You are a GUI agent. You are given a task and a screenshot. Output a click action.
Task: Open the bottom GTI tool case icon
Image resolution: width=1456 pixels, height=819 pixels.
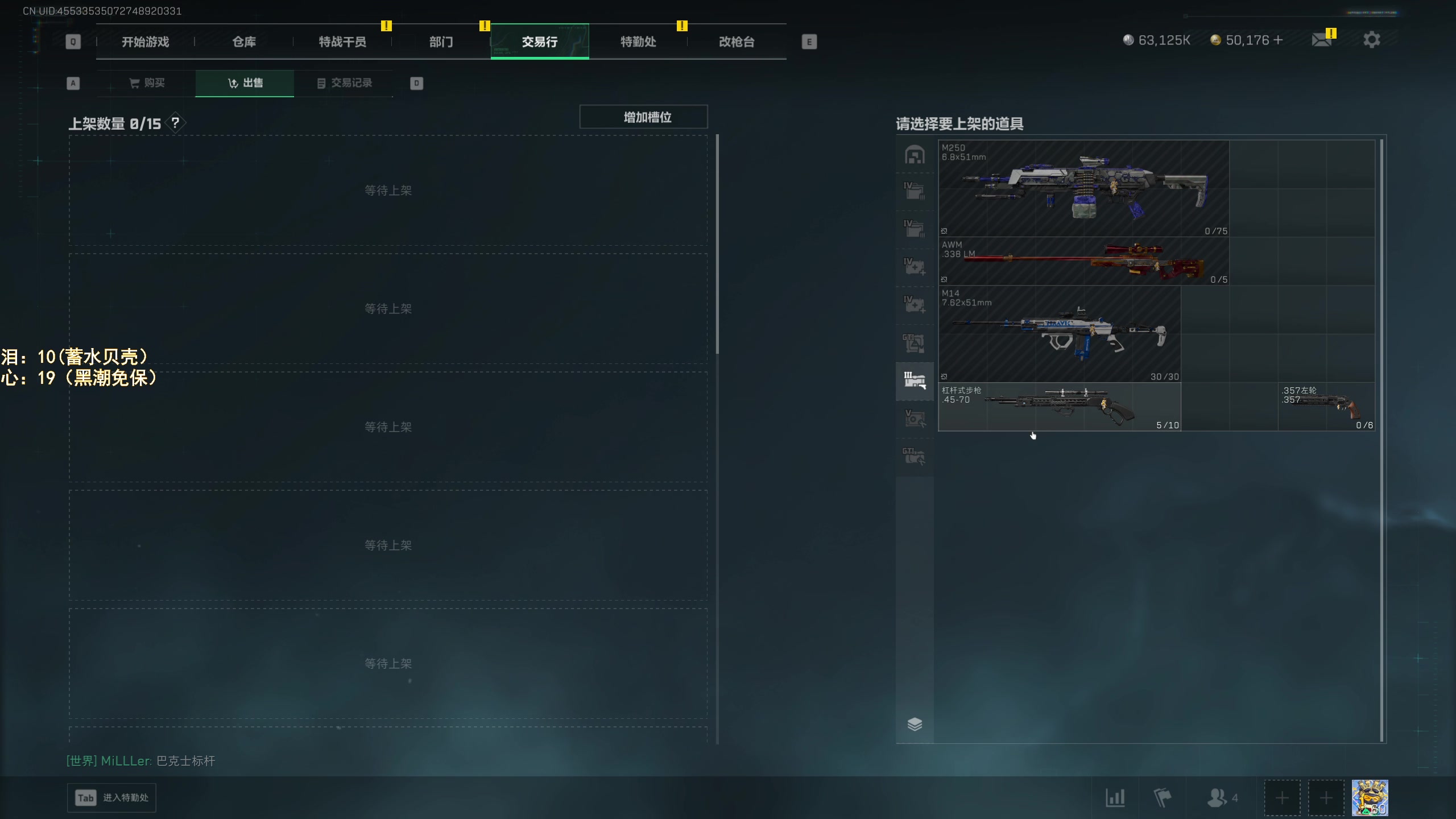915,457
